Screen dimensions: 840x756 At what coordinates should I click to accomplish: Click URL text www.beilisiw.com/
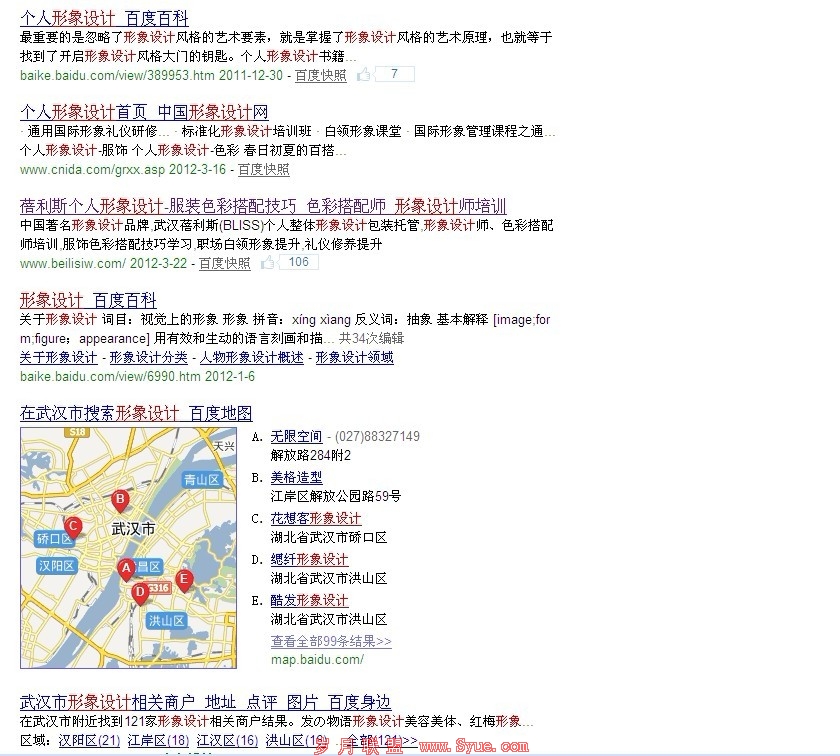tap(73, 263)
